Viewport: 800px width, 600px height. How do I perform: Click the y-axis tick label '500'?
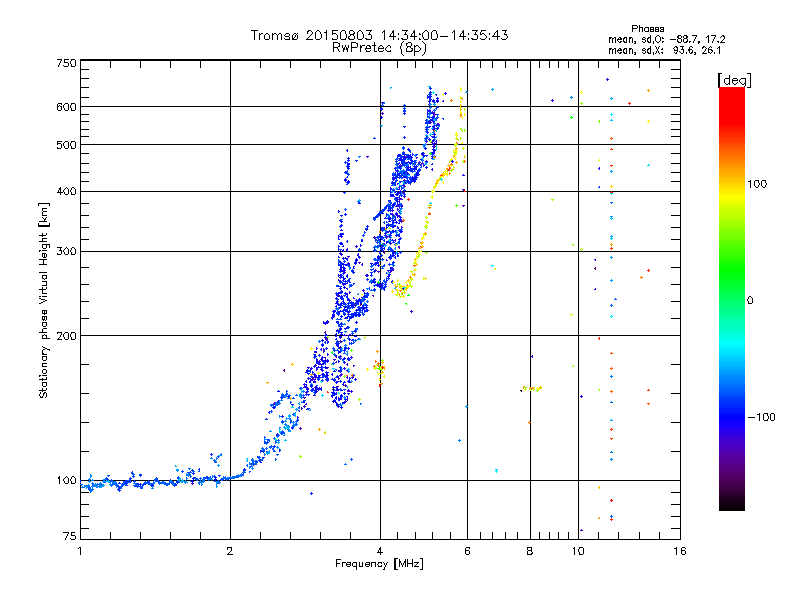pos(66,145)
